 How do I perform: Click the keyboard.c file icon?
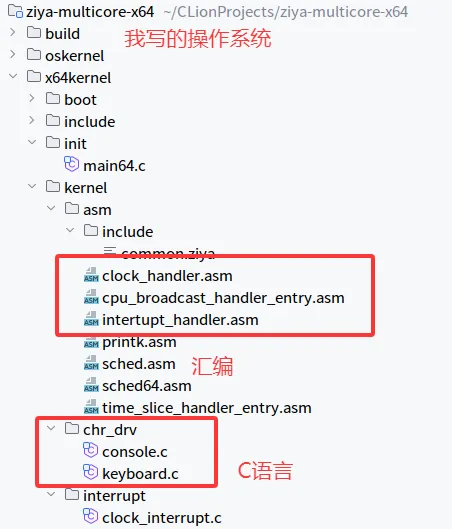coord(90,472)
